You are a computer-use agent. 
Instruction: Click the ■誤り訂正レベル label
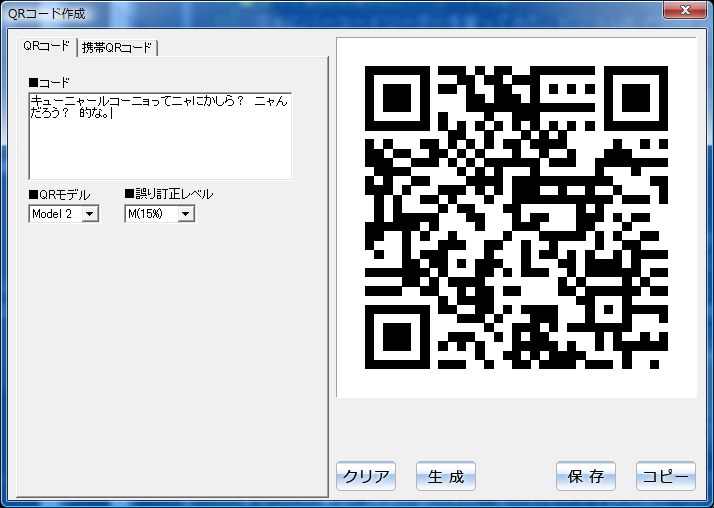coord(168,194)
